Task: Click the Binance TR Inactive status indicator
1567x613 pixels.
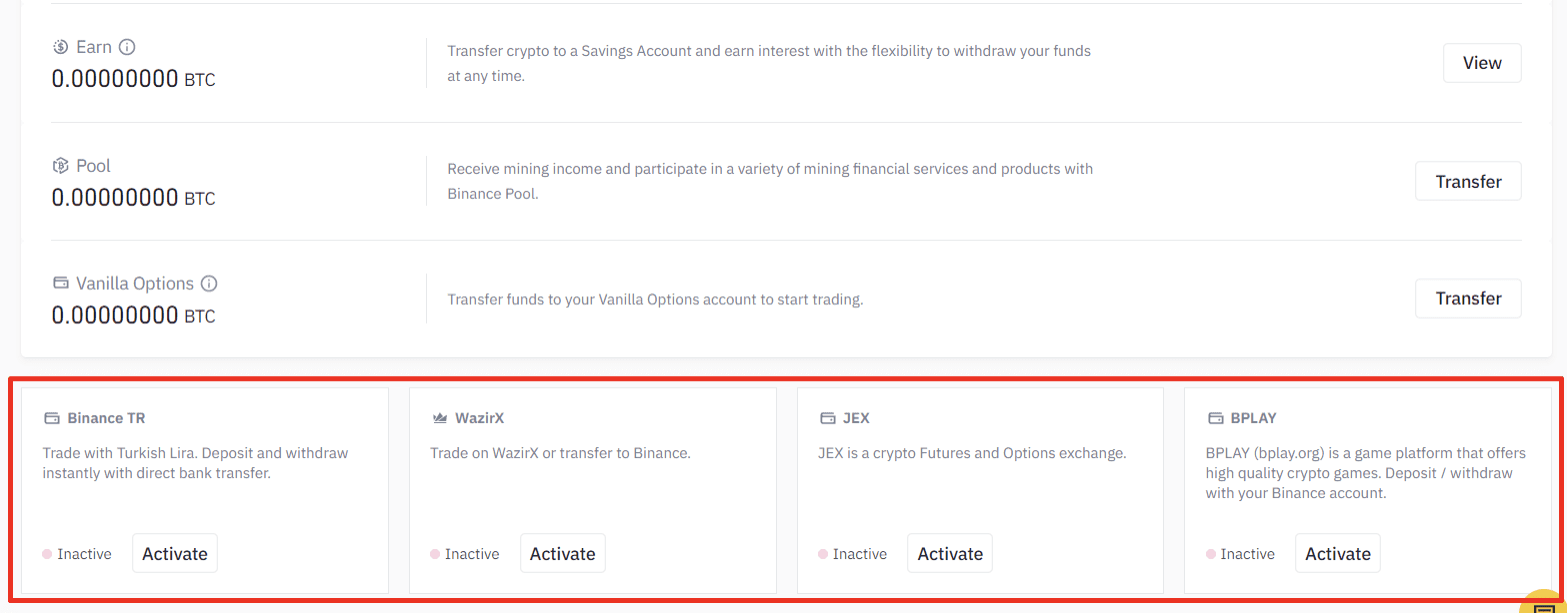Action: tap(77, 554)
